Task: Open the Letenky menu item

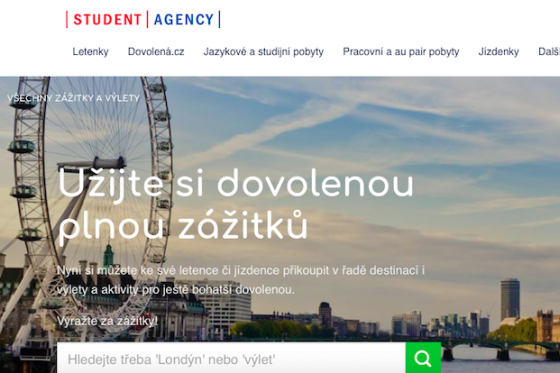Action: point(90,52)
